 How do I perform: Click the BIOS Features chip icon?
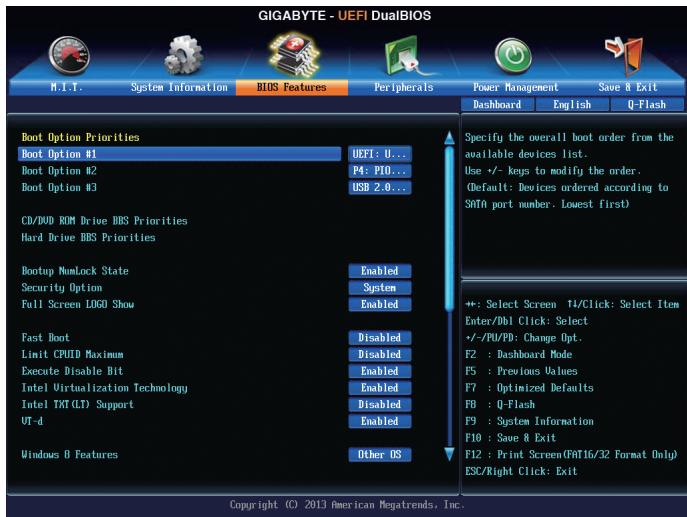(x=294, y=55)
